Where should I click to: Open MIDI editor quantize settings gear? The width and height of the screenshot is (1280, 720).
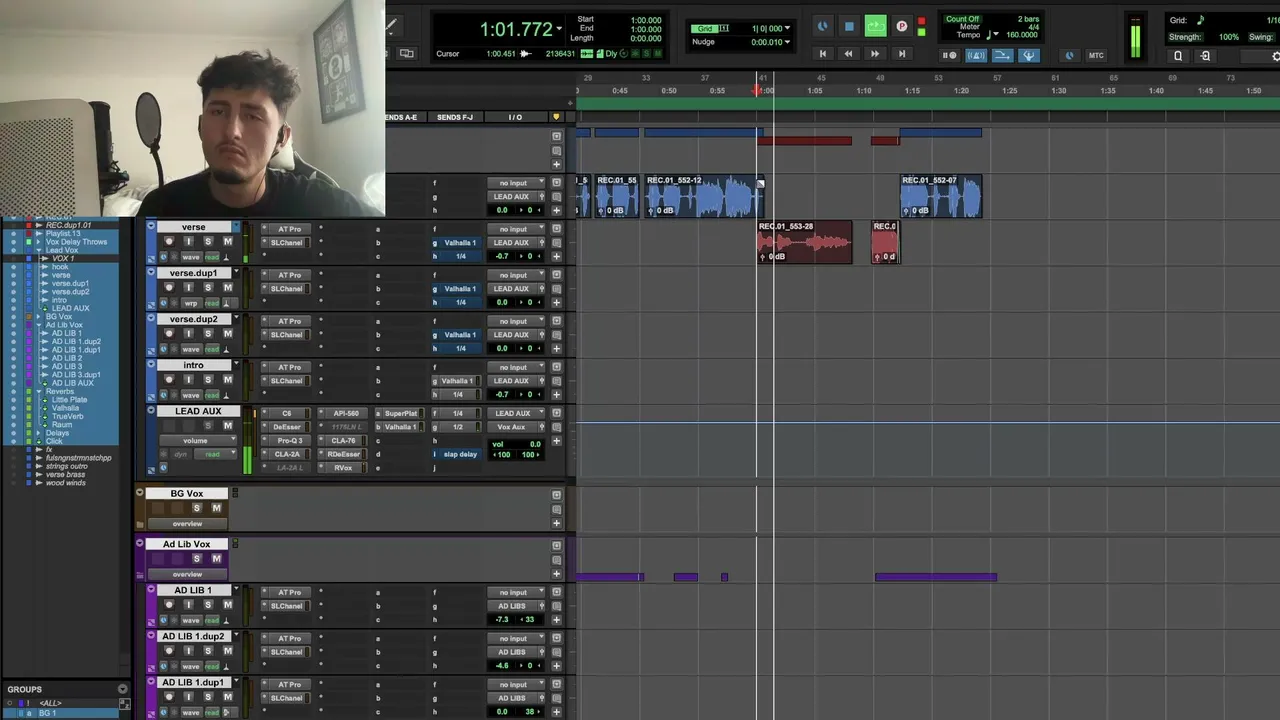coord(1276,56)
